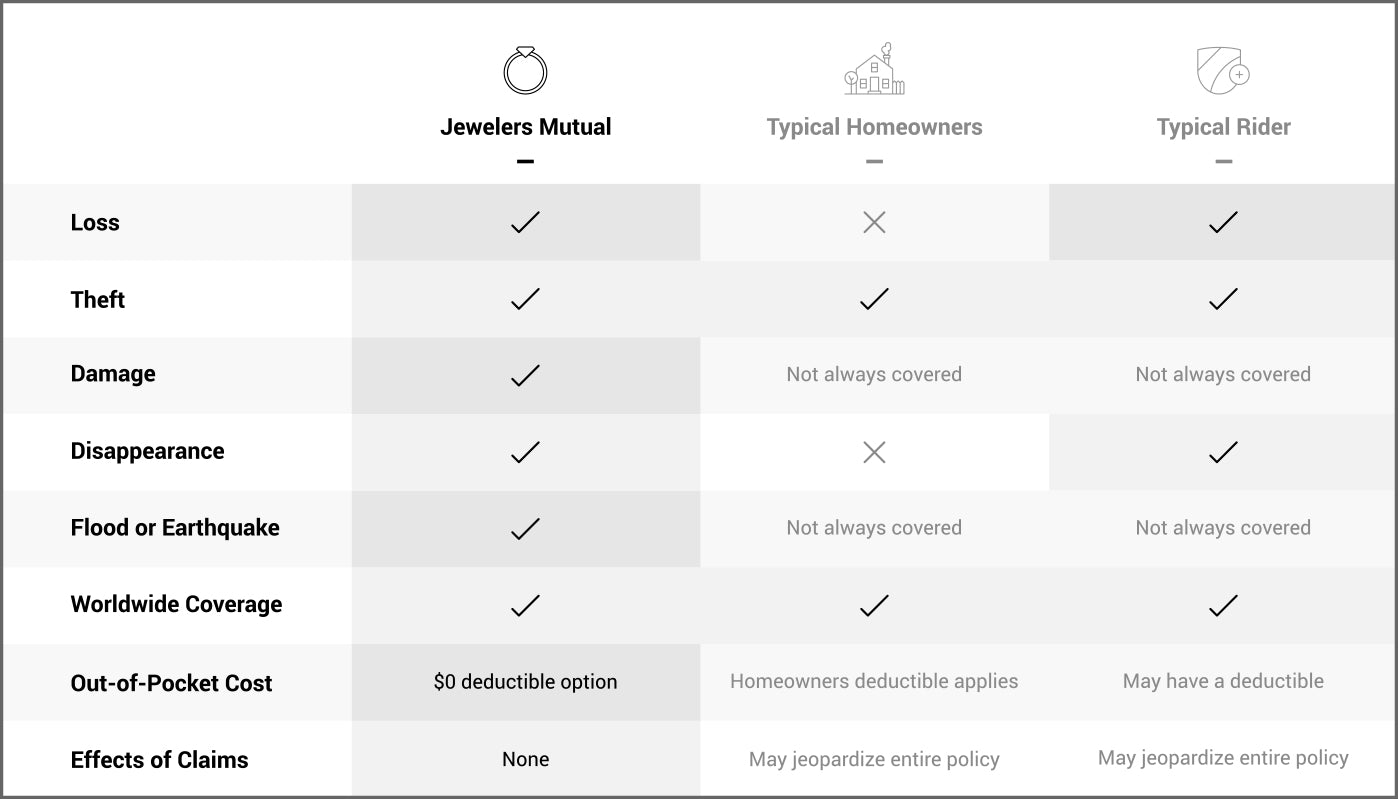Click the Typical Homeowners X mark for Disappearance
The width and height of the screenshot is (1400, 799).
[x=874, y=452]
